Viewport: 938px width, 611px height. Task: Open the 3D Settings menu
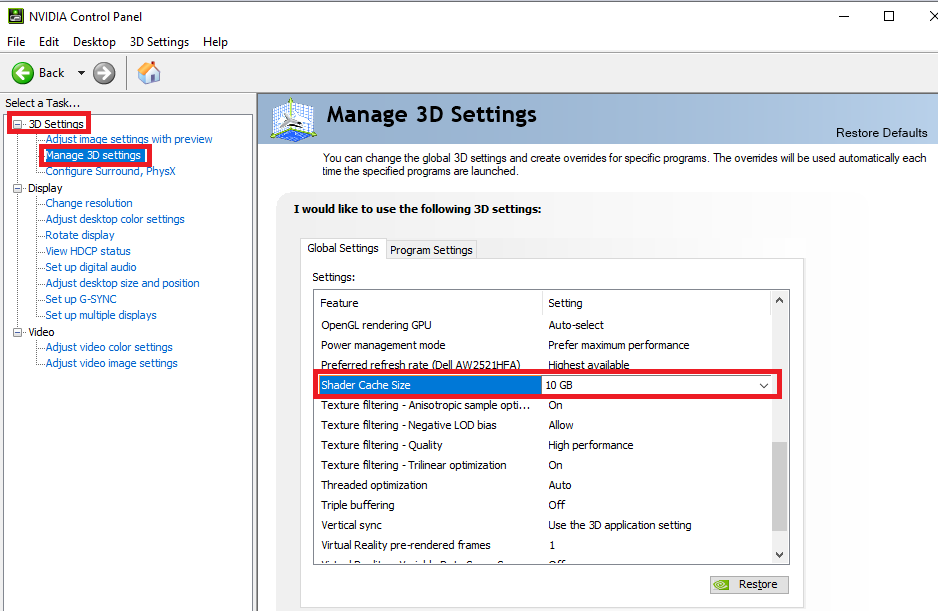159,42
